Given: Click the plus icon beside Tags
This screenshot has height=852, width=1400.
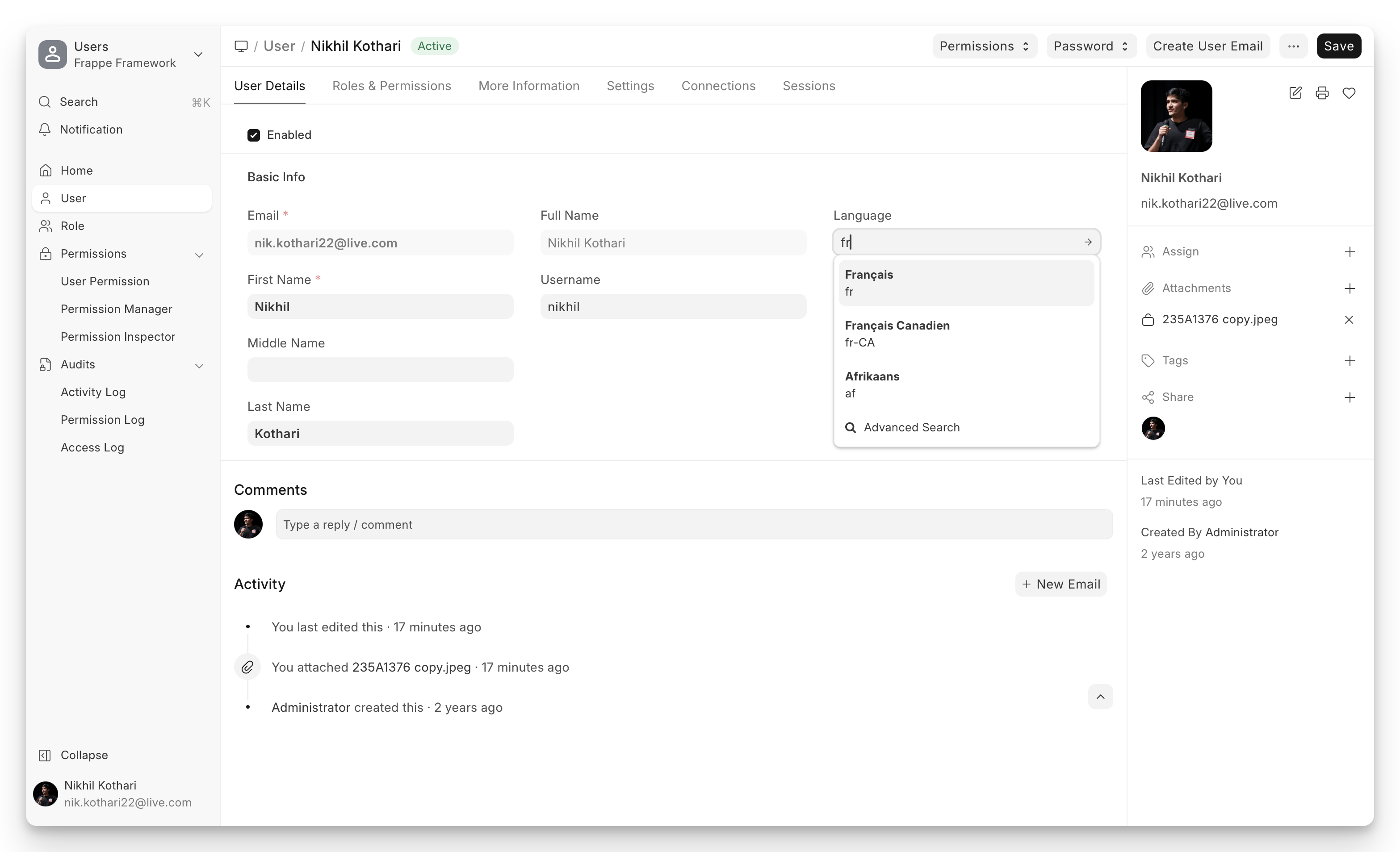Looking at the screenshot, I should click(x=1350, y=361).
